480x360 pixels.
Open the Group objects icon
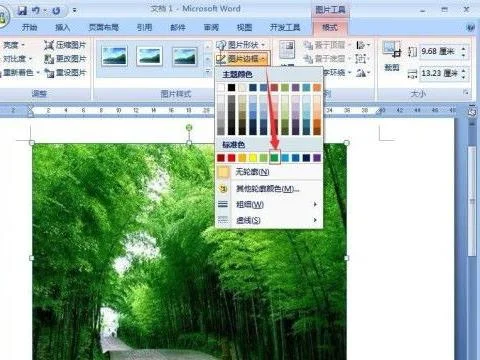[363, 59]
